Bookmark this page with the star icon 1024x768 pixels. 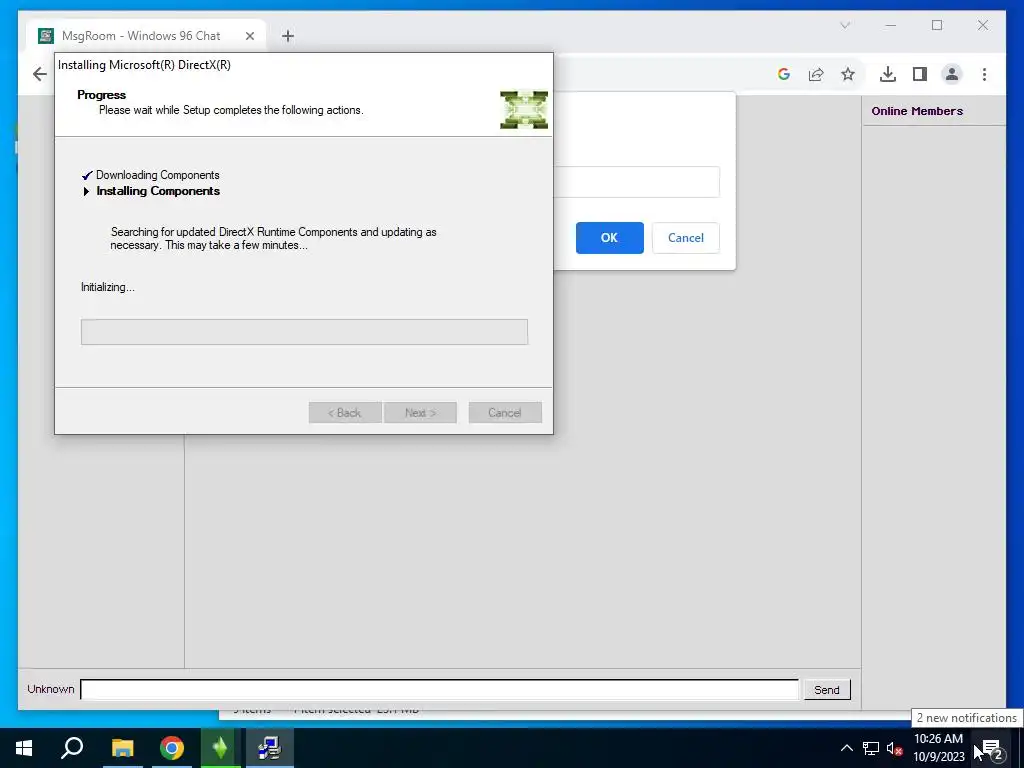848,74
